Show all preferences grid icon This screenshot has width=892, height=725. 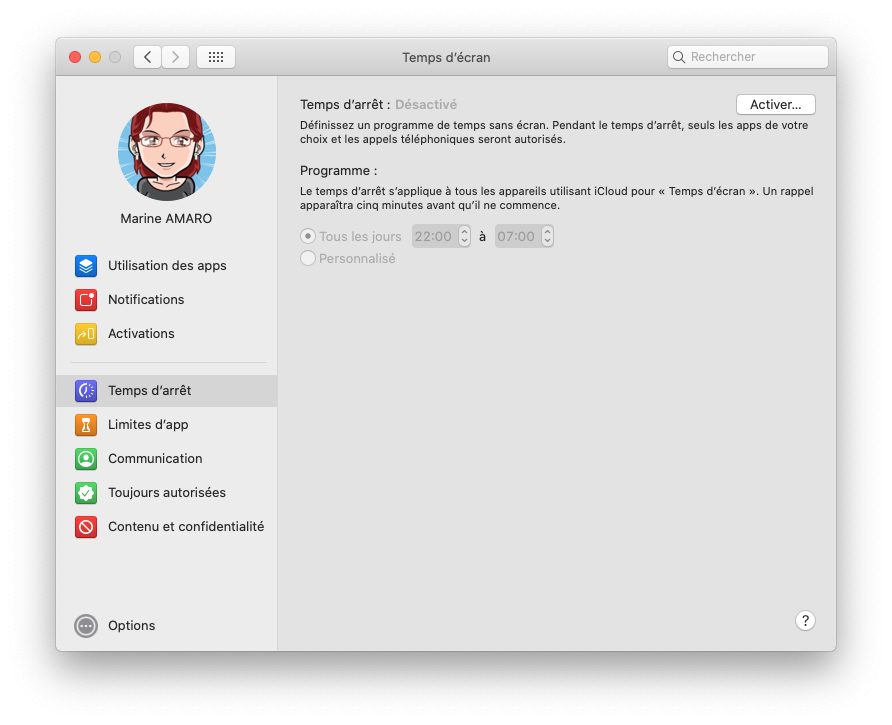[216, 57]
